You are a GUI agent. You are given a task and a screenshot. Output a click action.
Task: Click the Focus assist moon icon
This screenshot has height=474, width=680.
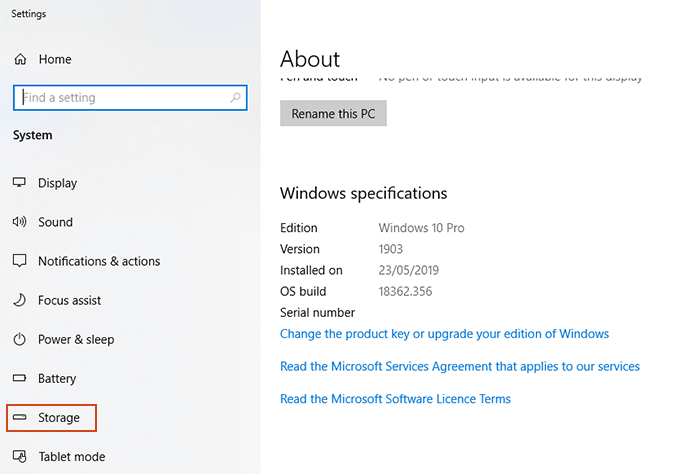pyautogui.click(x=19, y=300)
